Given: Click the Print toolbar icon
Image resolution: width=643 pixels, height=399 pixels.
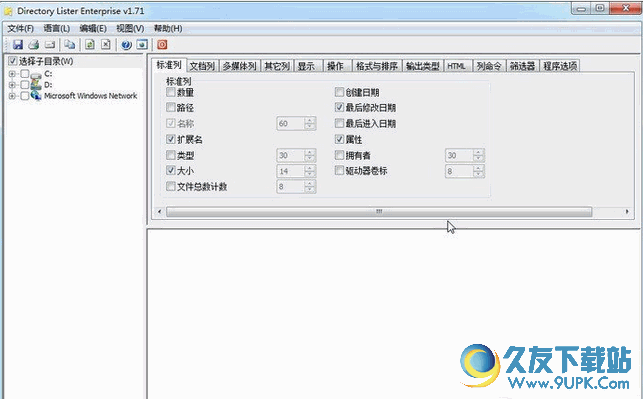Looking at the screenshot, I should click(34, 45).
